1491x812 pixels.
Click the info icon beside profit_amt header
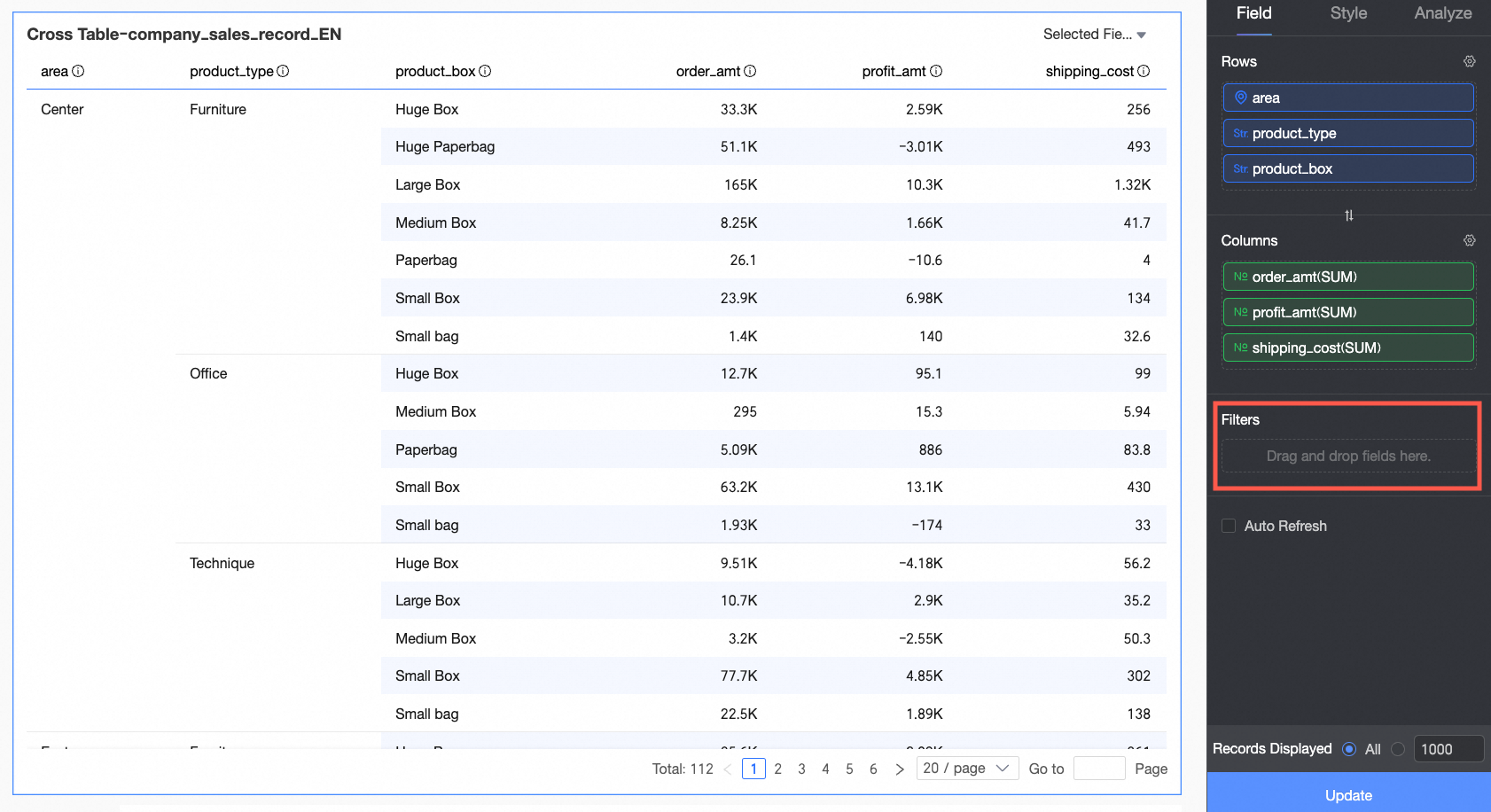[936, 71]
